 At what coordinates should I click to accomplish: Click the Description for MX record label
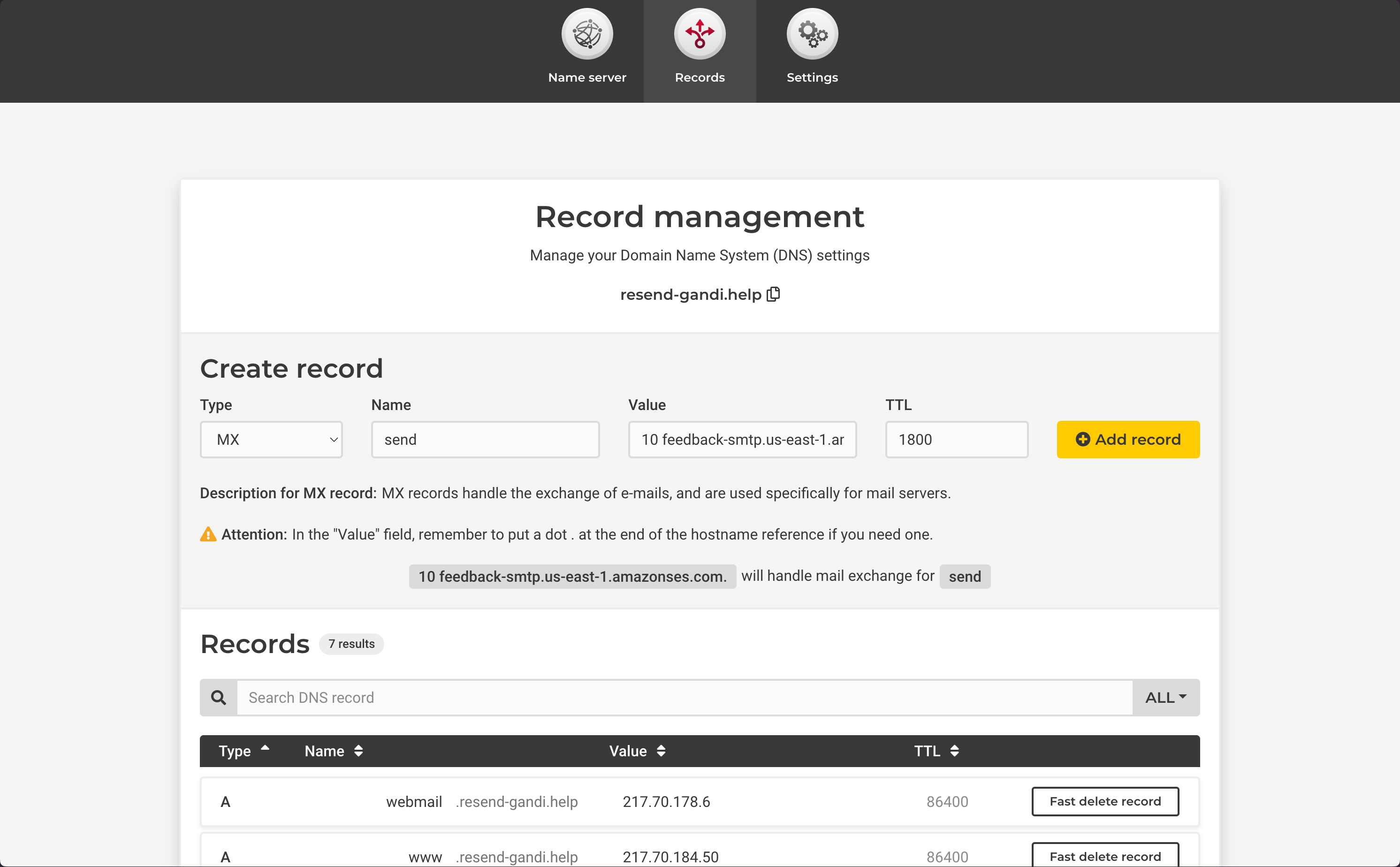point(289,493)
